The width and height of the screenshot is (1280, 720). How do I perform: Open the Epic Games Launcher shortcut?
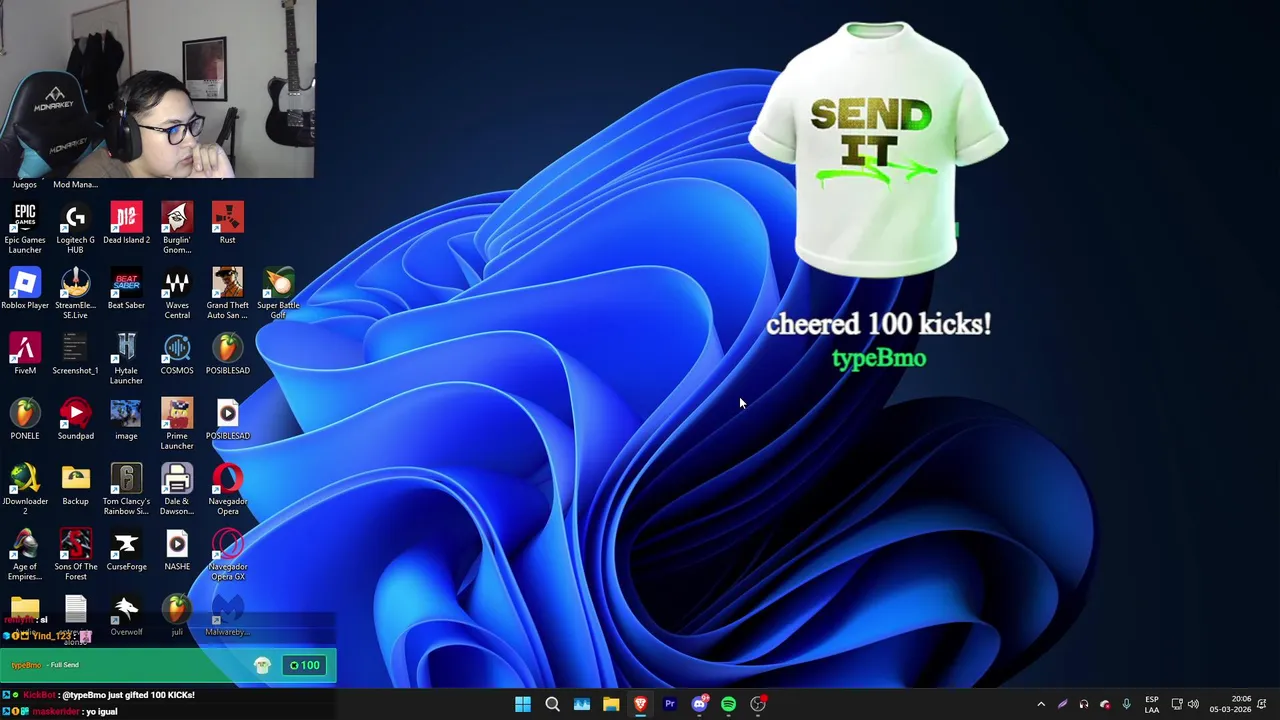(x=25, y=227)
